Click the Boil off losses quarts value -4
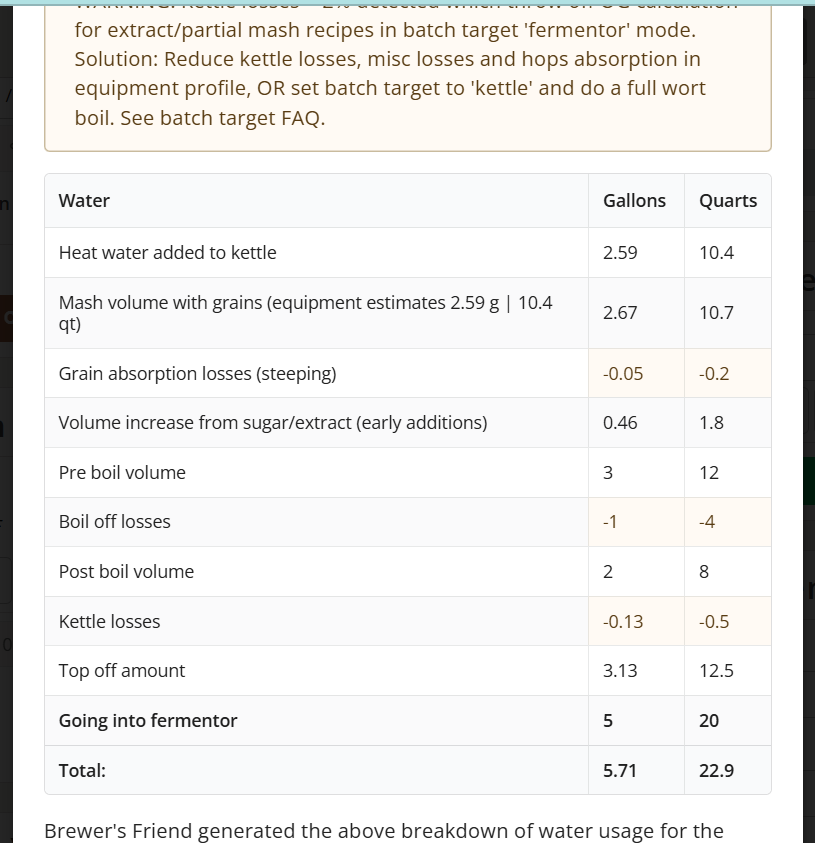Viewport: 815px width, 843px height. coord(707,522)
